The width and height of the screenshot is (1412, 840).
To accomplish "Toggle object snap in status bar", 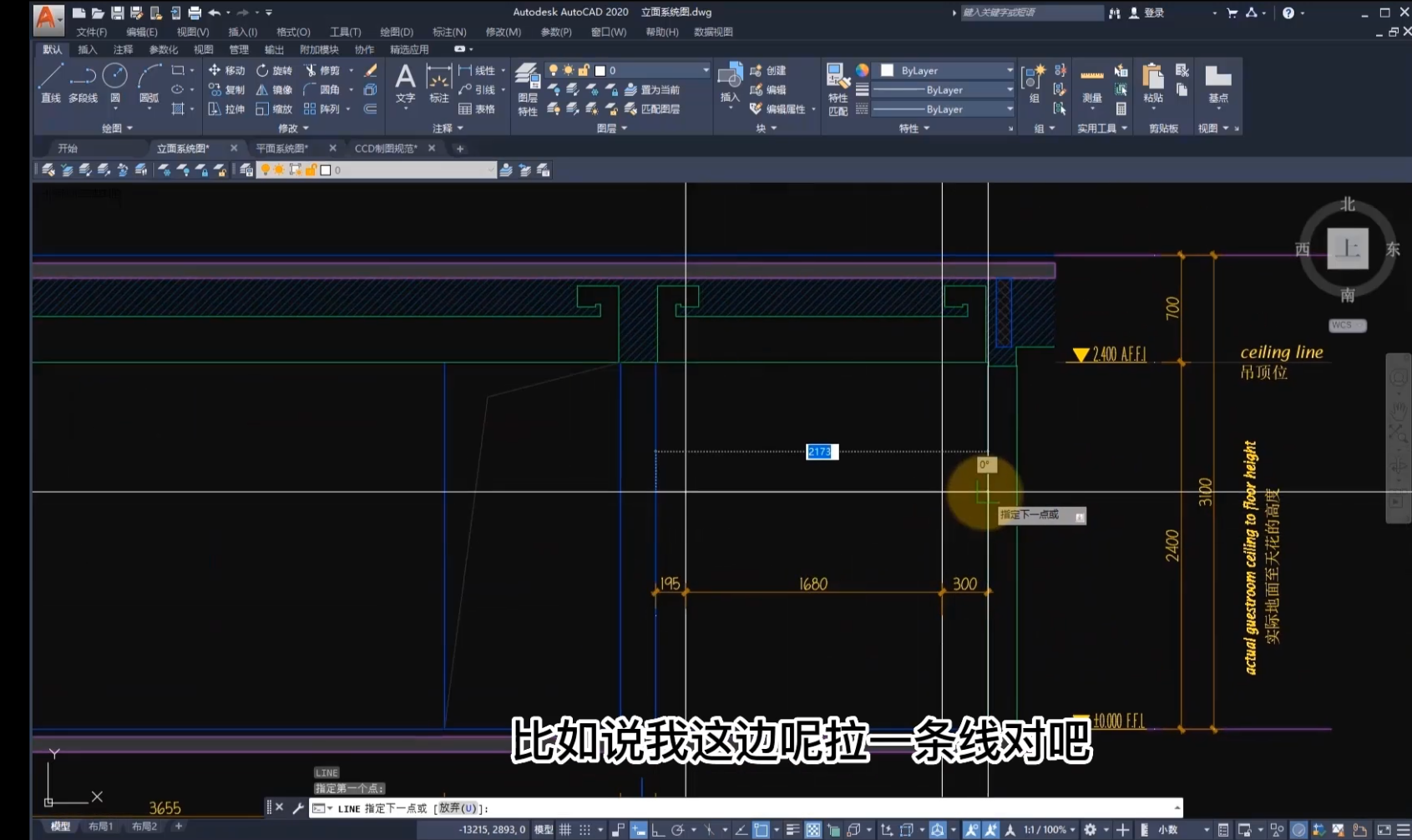I will click(x=761, y=830).
